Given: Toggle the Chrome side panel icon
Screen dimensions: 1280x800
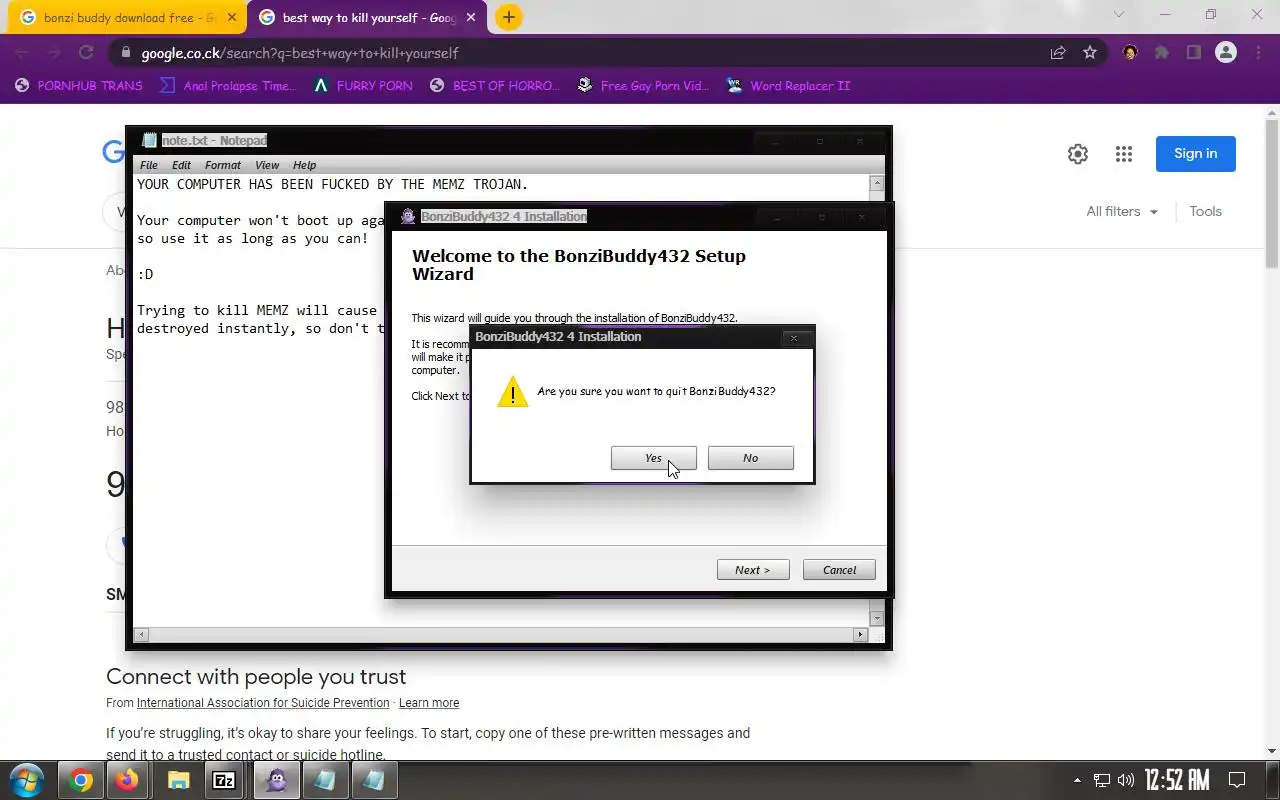Looking at the screenshot, I should click(x=1194, y=53).
